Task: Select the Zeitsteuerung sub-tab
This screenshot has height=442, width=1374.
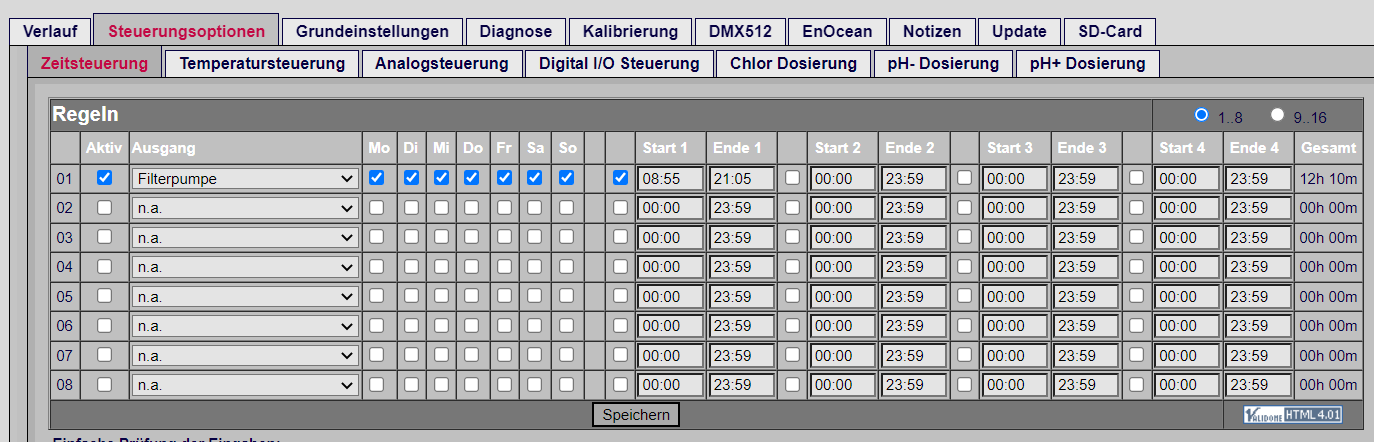Action: (x=94, y=63)
